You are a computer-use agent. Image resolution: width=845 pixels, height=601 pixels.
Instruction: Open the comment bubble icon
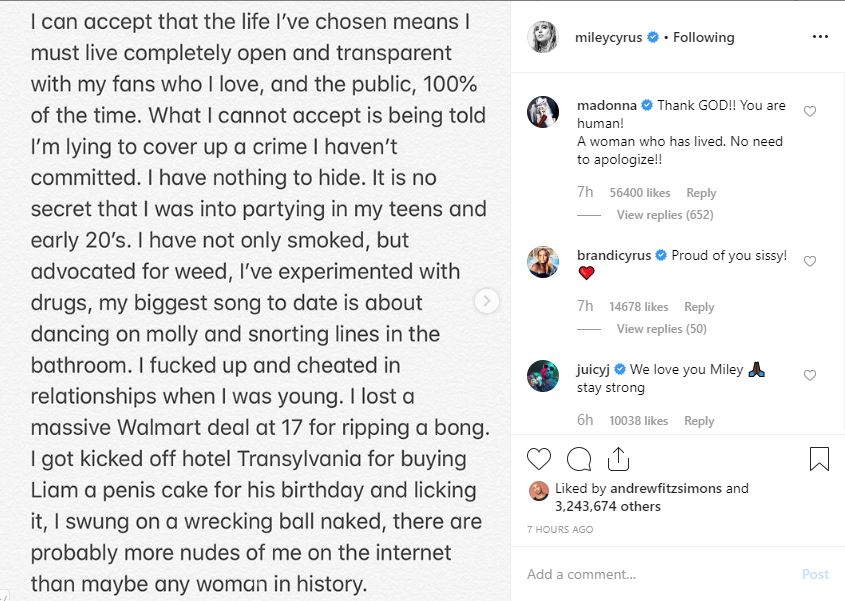click(x=579, y=459)
